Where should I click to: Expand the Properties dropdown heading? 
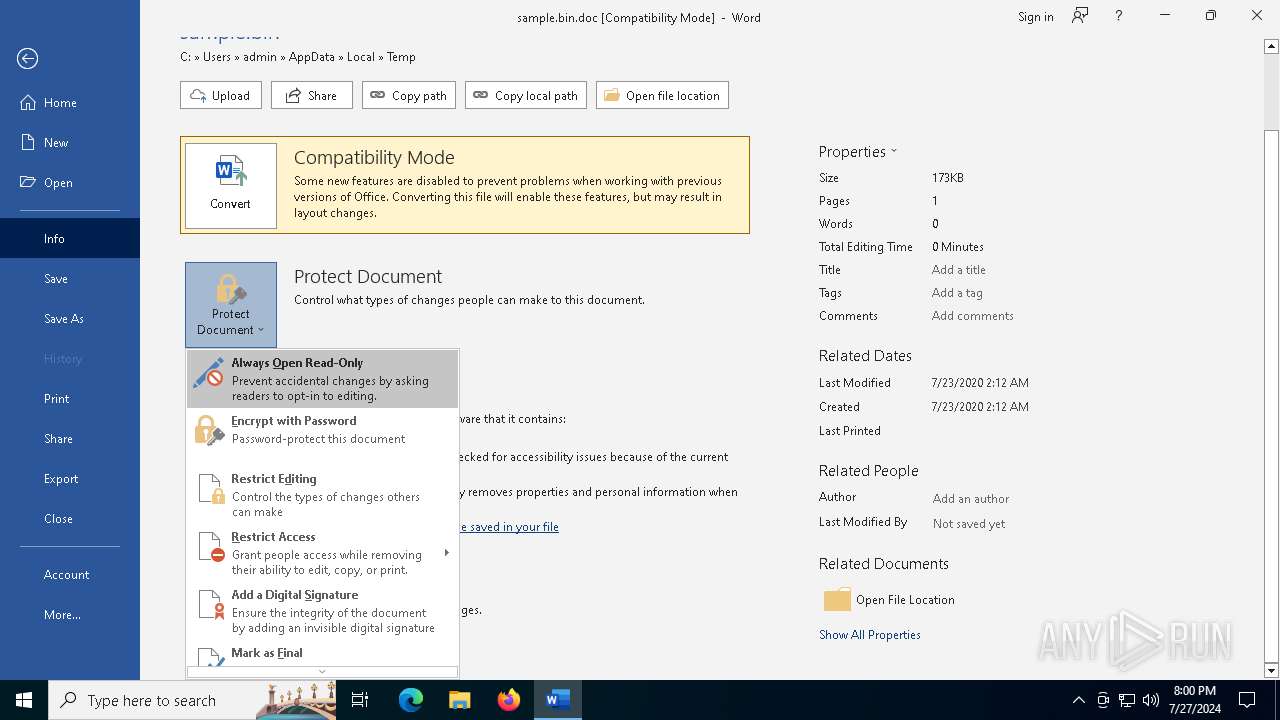point(858,152)
